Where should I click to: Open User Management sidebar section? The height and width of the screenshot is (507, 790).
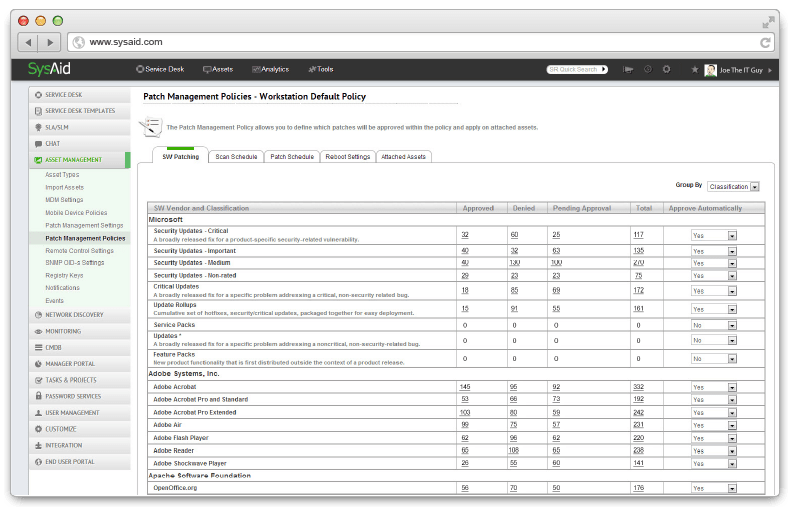(x=80, y=413)
